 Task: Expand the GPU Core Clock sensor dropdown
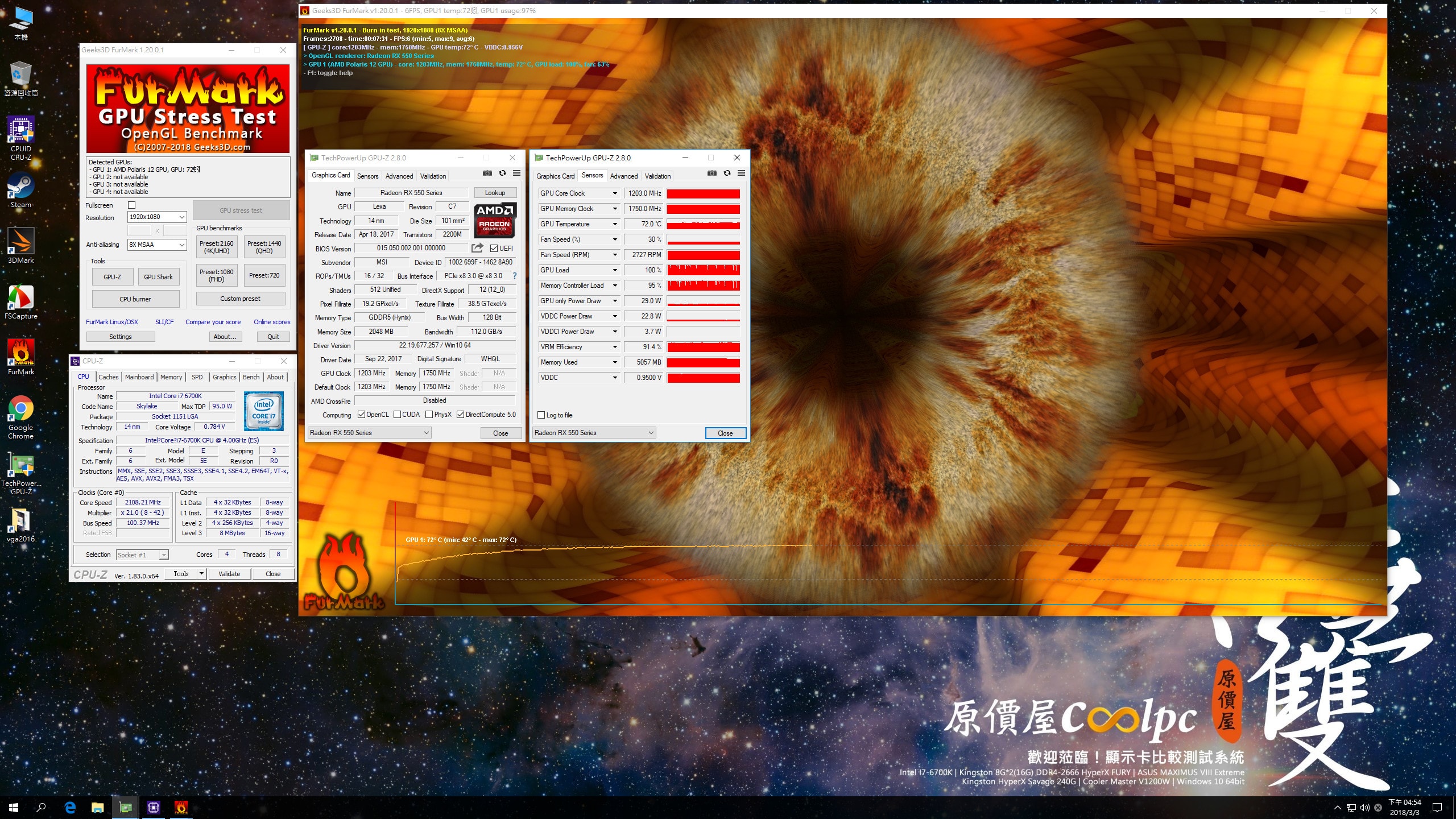[615, 193]
